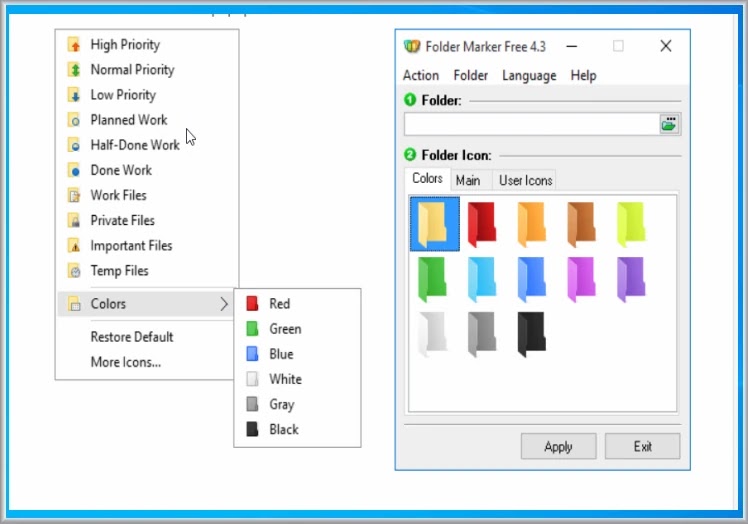Screen dimensions: 748x524
Task: Choose the Done Work folder icon
Action: (x=74, y=170)
